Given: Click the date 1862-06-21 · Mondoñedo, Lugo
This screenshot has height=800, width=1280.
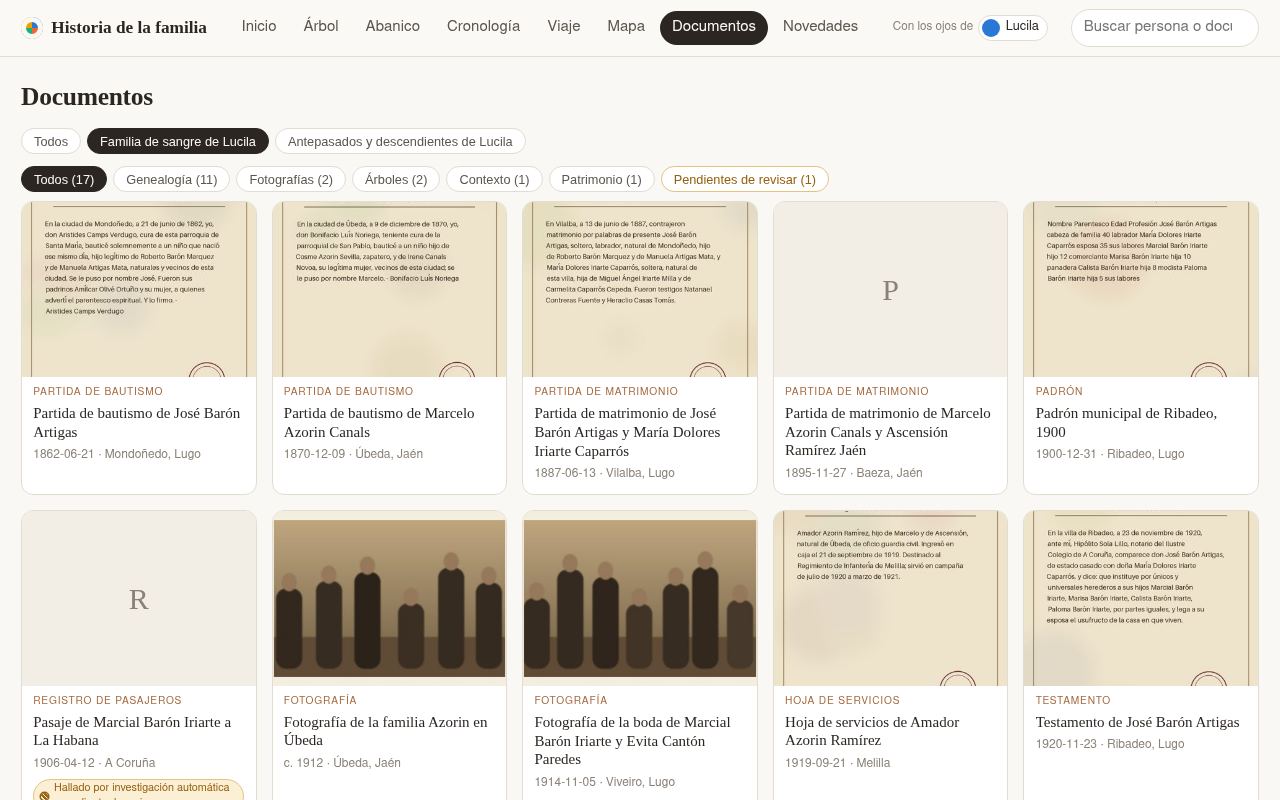Looking at the screenshot, I should coord(117,454).
